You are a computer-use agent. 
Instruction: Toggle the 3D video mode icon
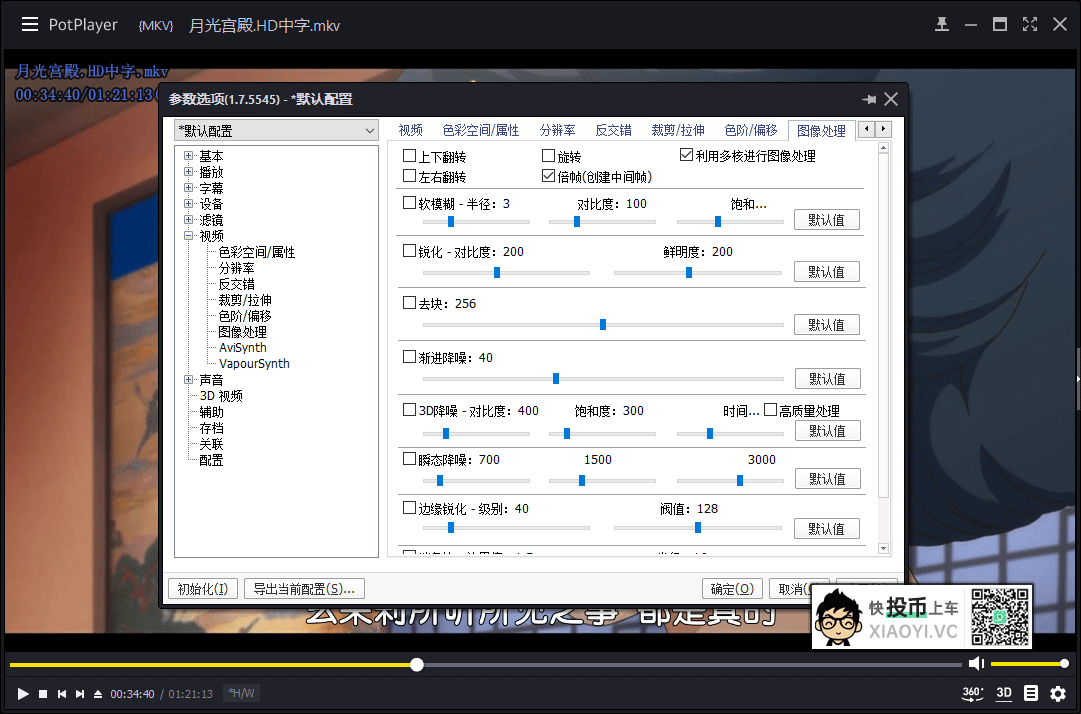coord(1004,693)
